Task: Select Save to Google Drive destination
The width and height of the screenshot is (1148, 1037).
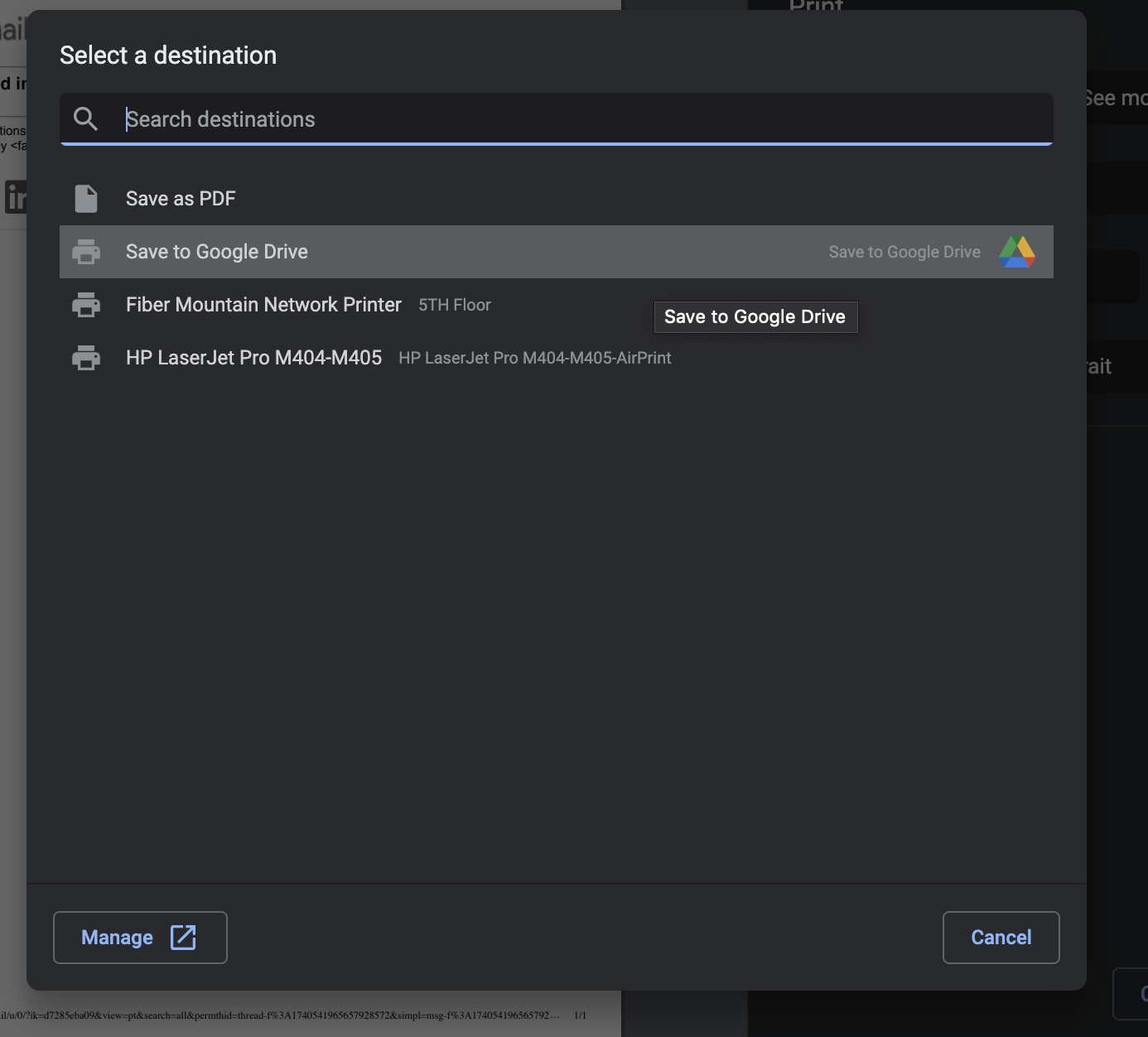Action: (557, 252)
